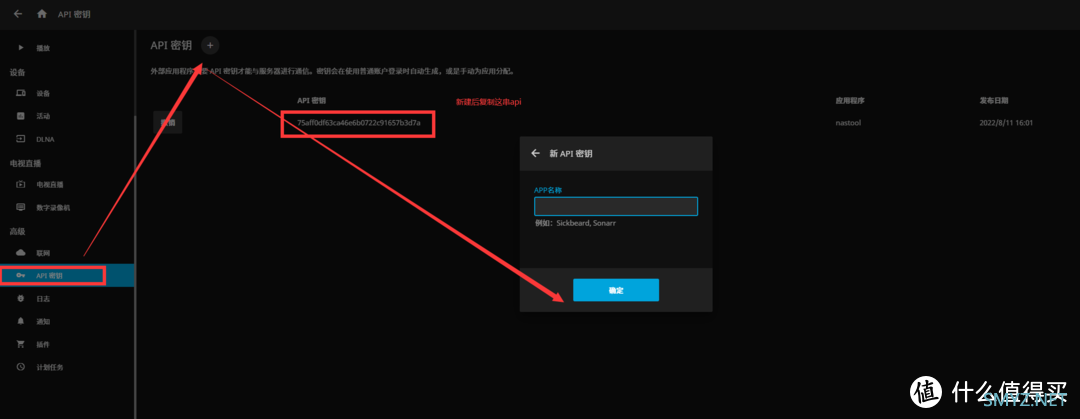Click the 应用程序 column header
The width and height of the screenshot is (1080, 419).
[850, 101]
